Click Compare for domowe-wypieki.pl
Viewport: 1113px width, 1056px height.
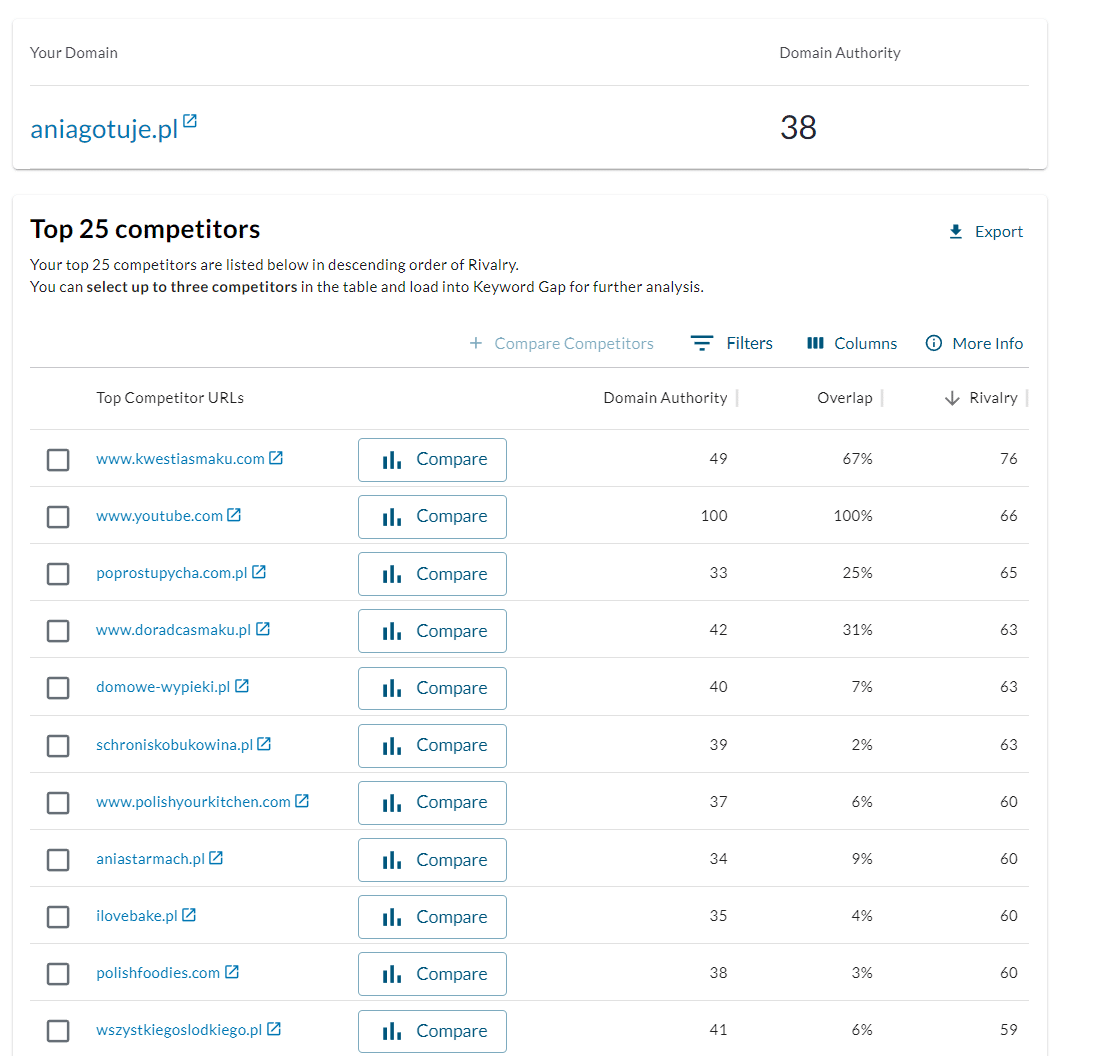(432, 688)
